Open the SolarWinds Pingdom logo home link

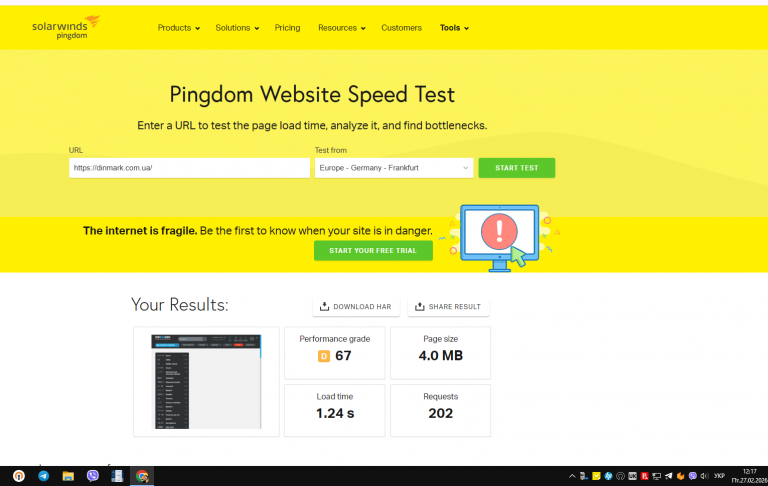66,27
